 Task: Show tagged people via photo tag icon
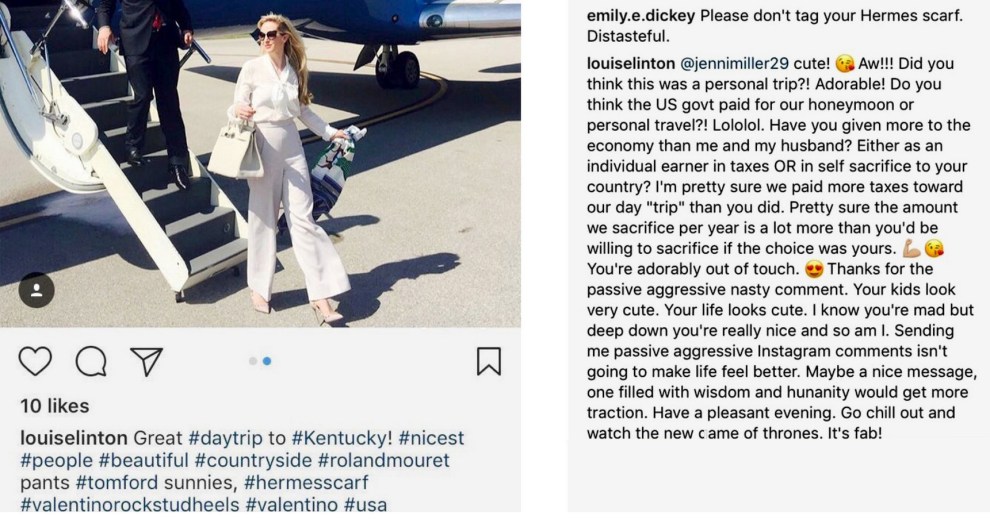tap(36, 290)
